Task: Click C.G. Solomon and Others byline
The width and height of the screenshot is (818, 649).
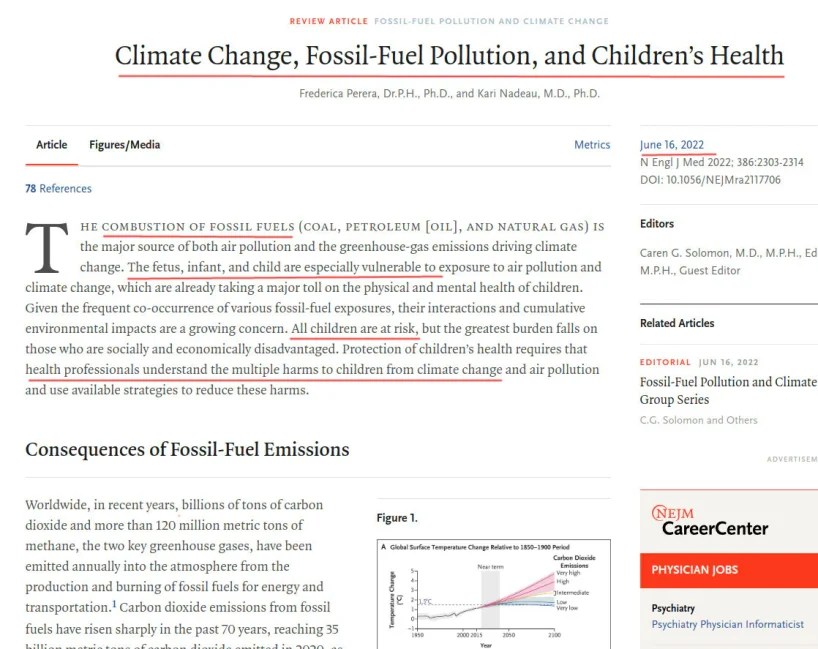Action: click(x=698, y=420)
